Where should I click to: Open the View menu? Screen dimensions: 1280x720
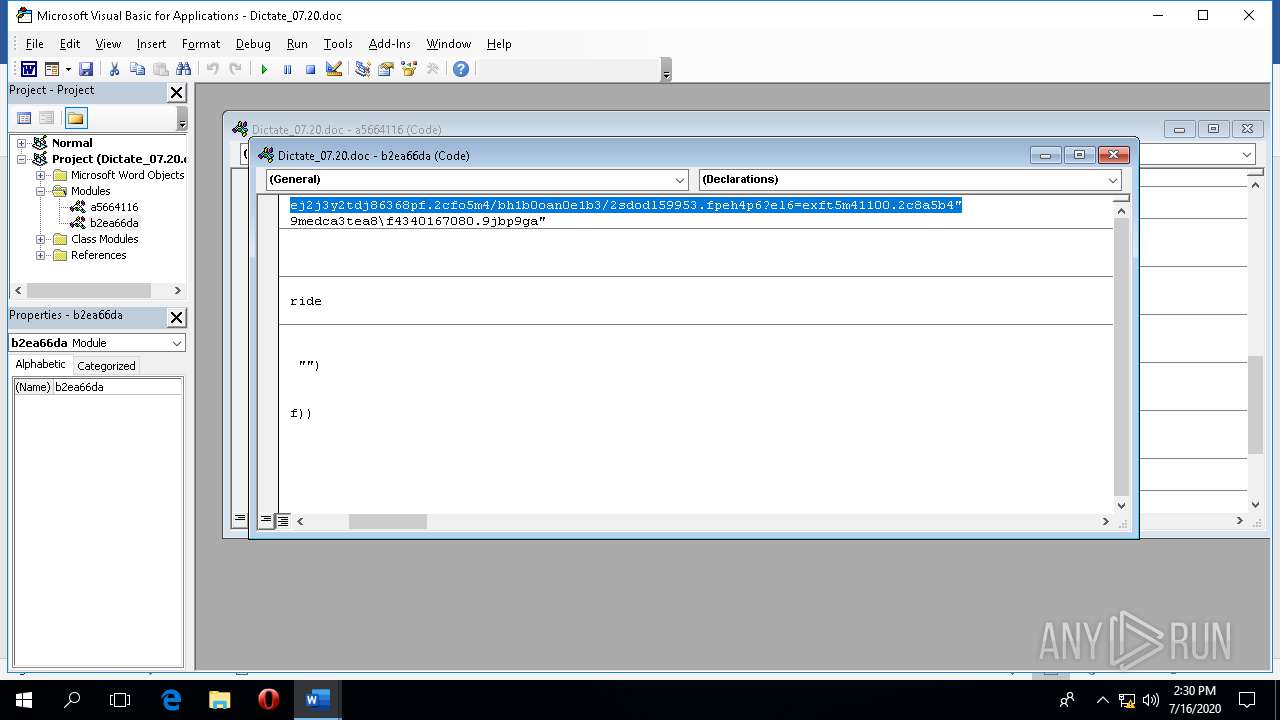tap(108, 44)
